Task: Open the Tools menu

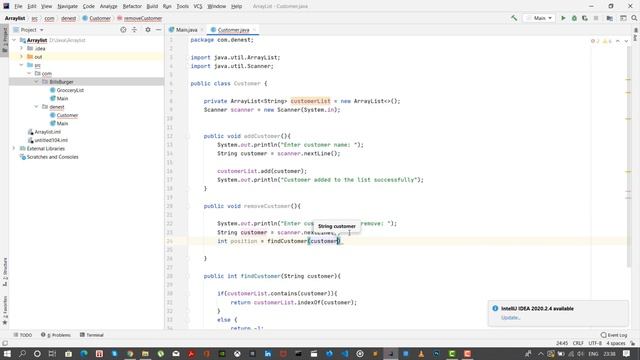Action: [x=182, y=6]
